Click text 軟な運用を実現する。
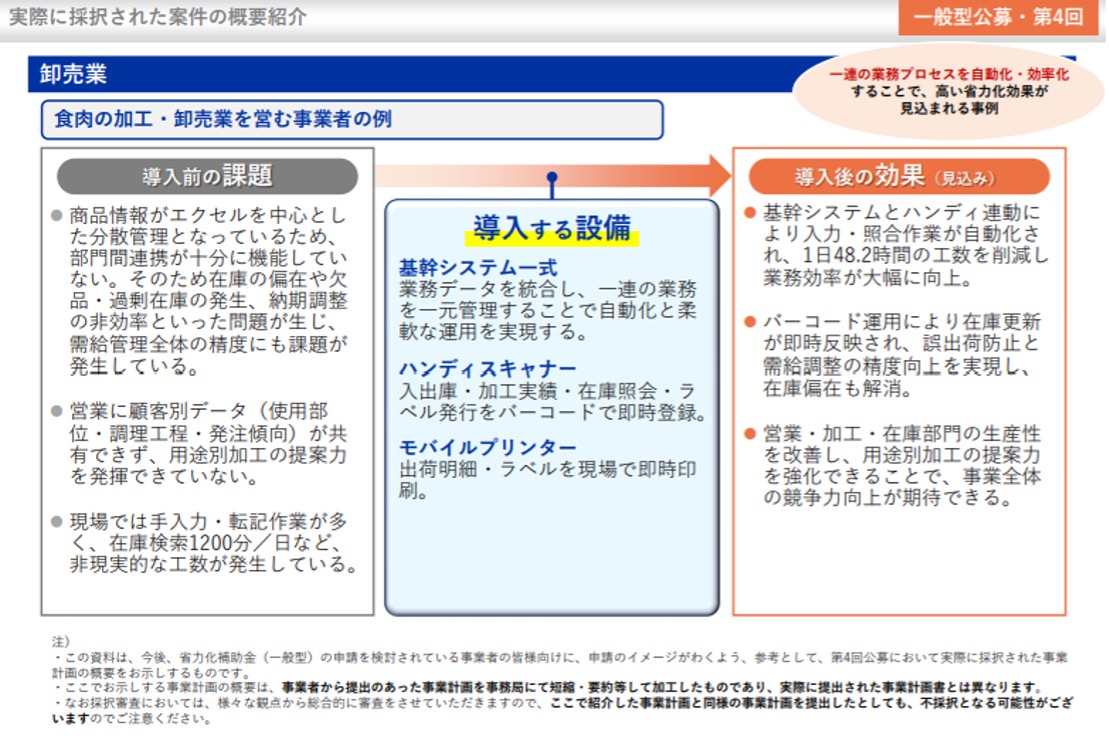 click(494, 332)
